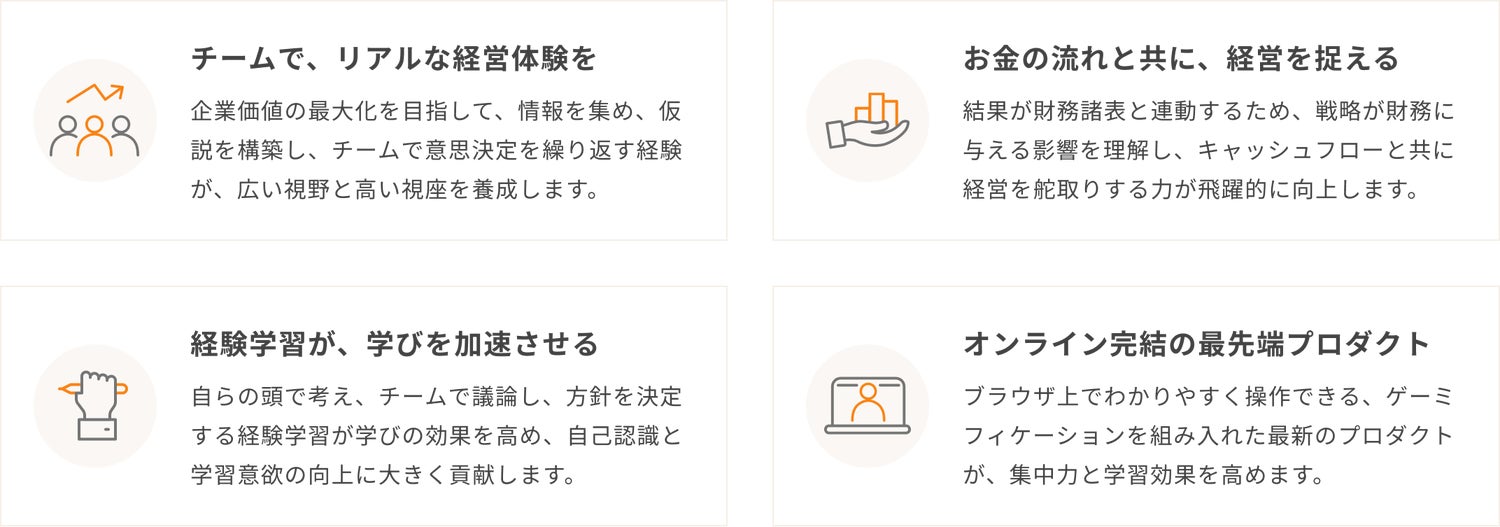Click the line starting with 与える影響を理解し

click(x=1208, y=150)
